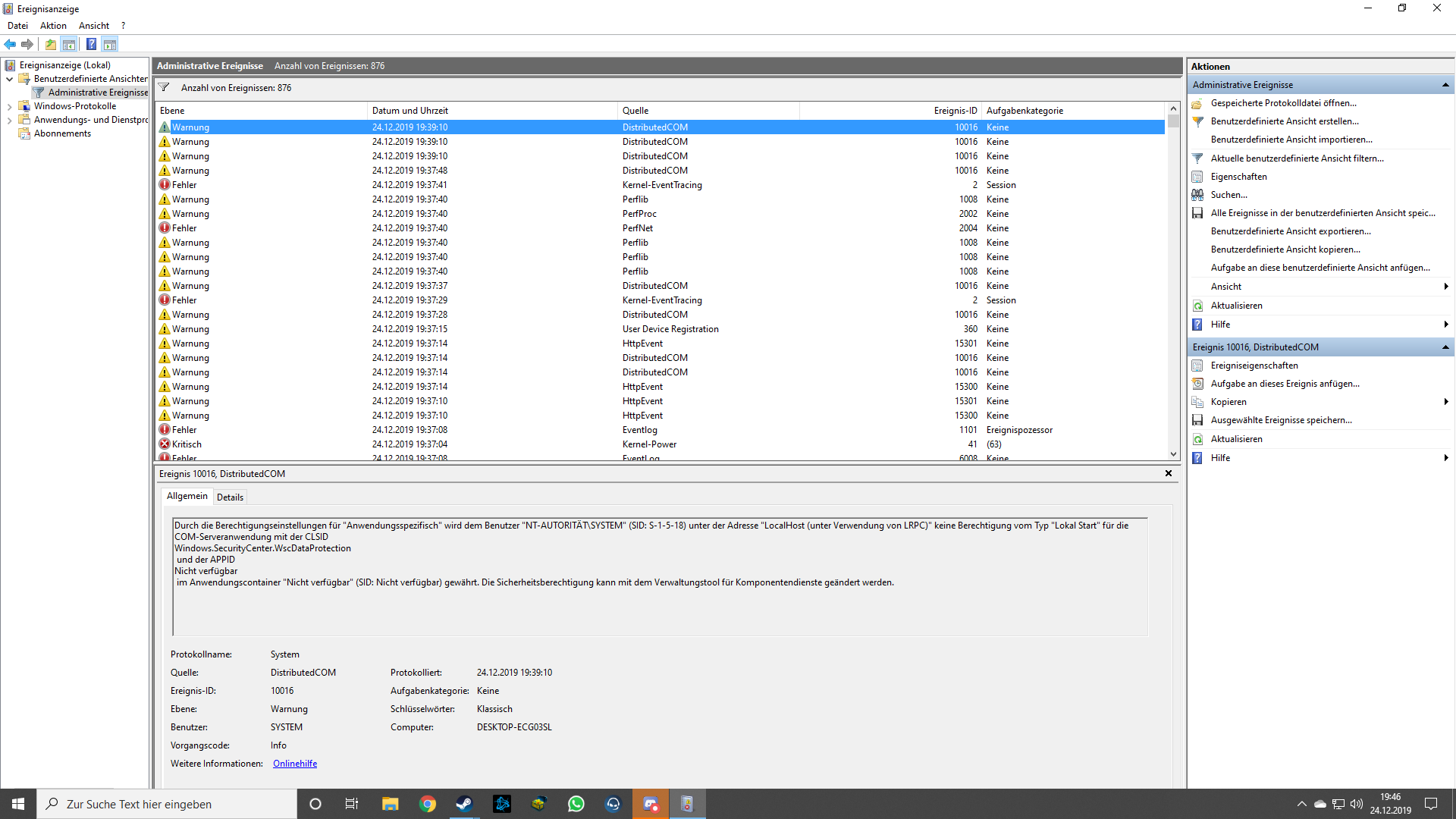Click the up-one-level folder toolbar icon
Screen dimensions: 1456x819
(50, 44)
